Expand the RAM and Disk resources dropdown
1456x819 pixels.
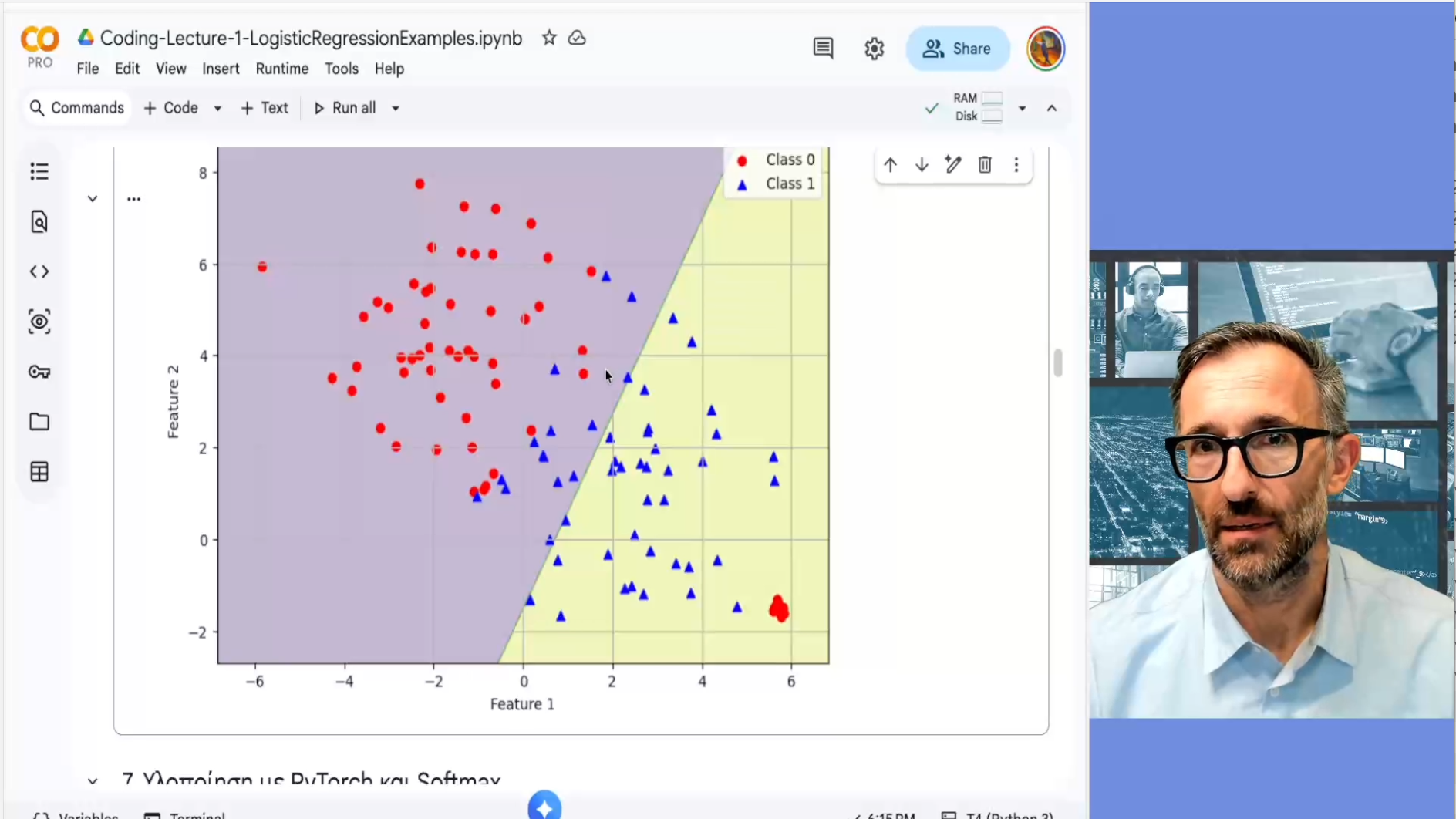(1022, 108)
